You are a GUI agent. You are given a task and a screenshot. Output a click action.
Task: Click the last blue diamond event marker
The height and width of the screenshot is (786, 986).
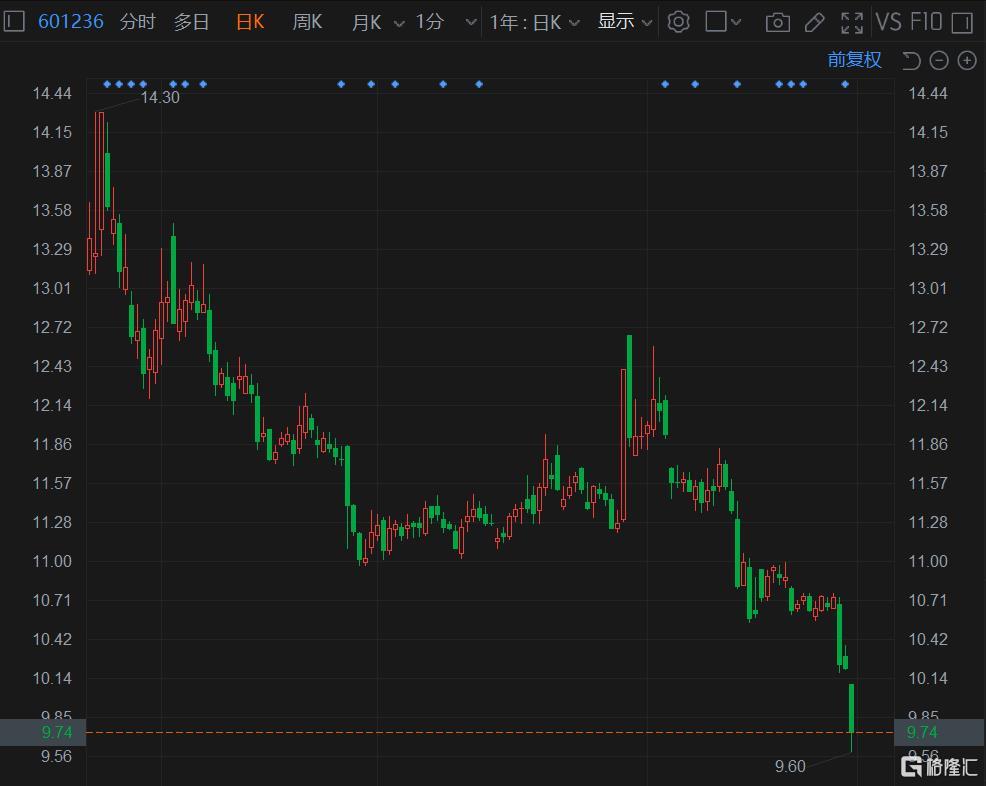point(845,84)
